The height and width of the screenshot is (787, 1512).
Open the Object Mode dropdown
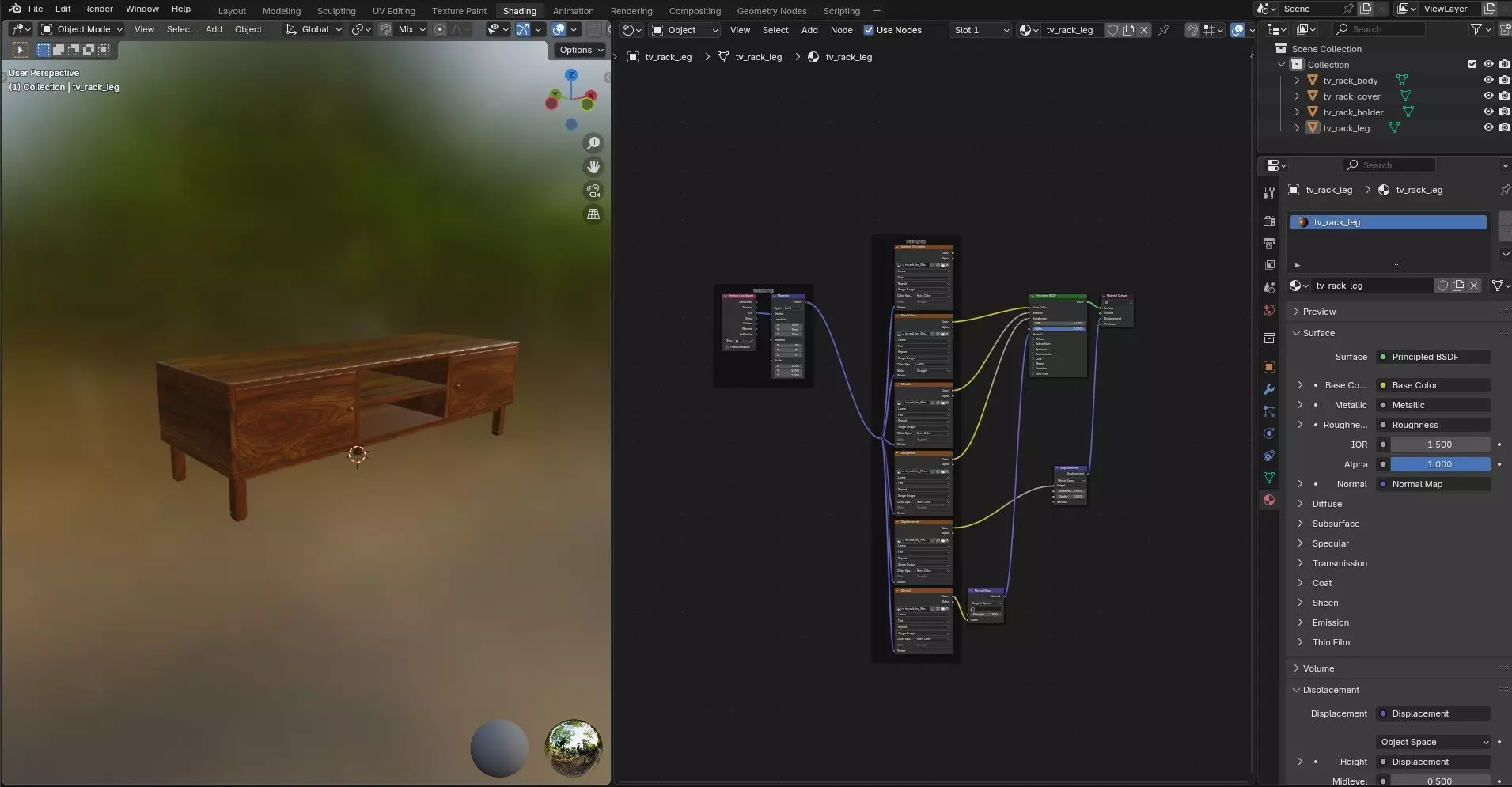[82, 29]
